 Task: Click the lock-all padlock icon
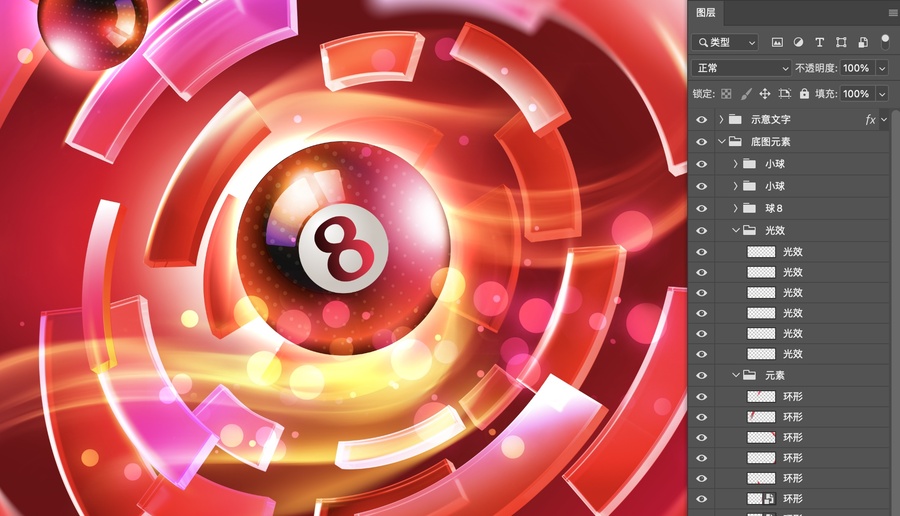[x=804, y=94]
